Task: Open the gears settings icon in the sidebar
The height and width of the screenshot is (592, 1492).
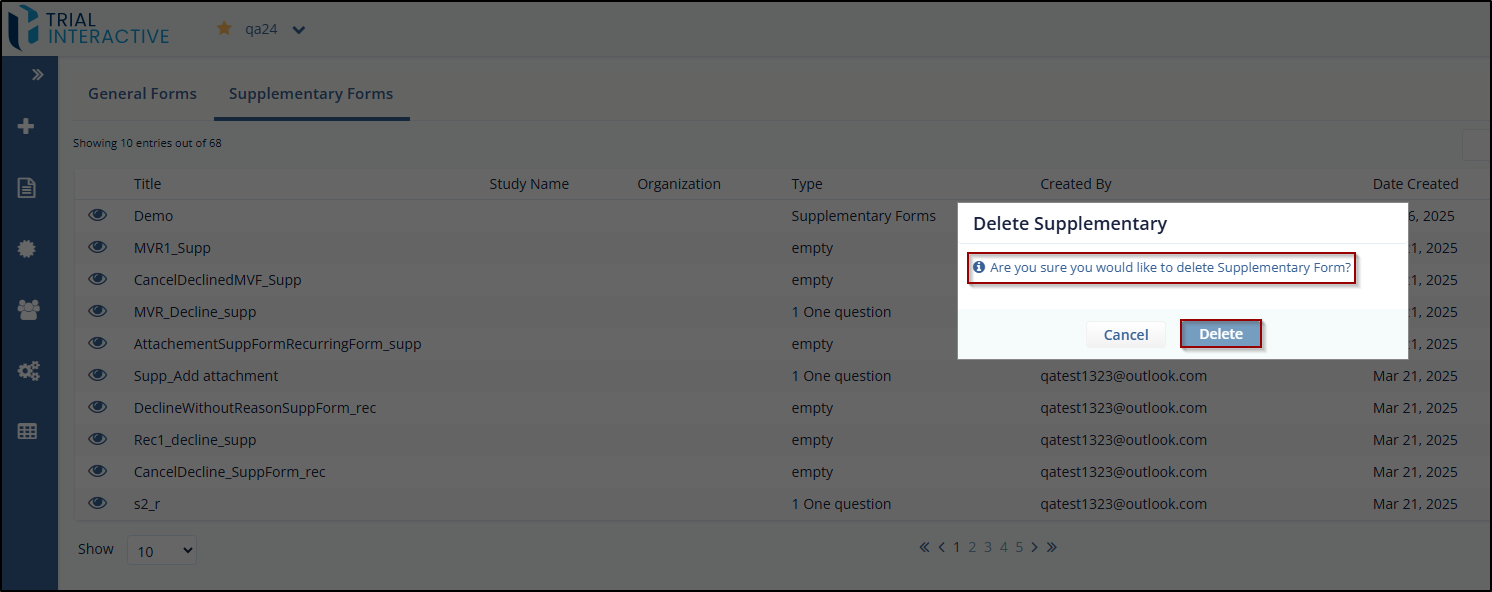Action: (28, 371)
